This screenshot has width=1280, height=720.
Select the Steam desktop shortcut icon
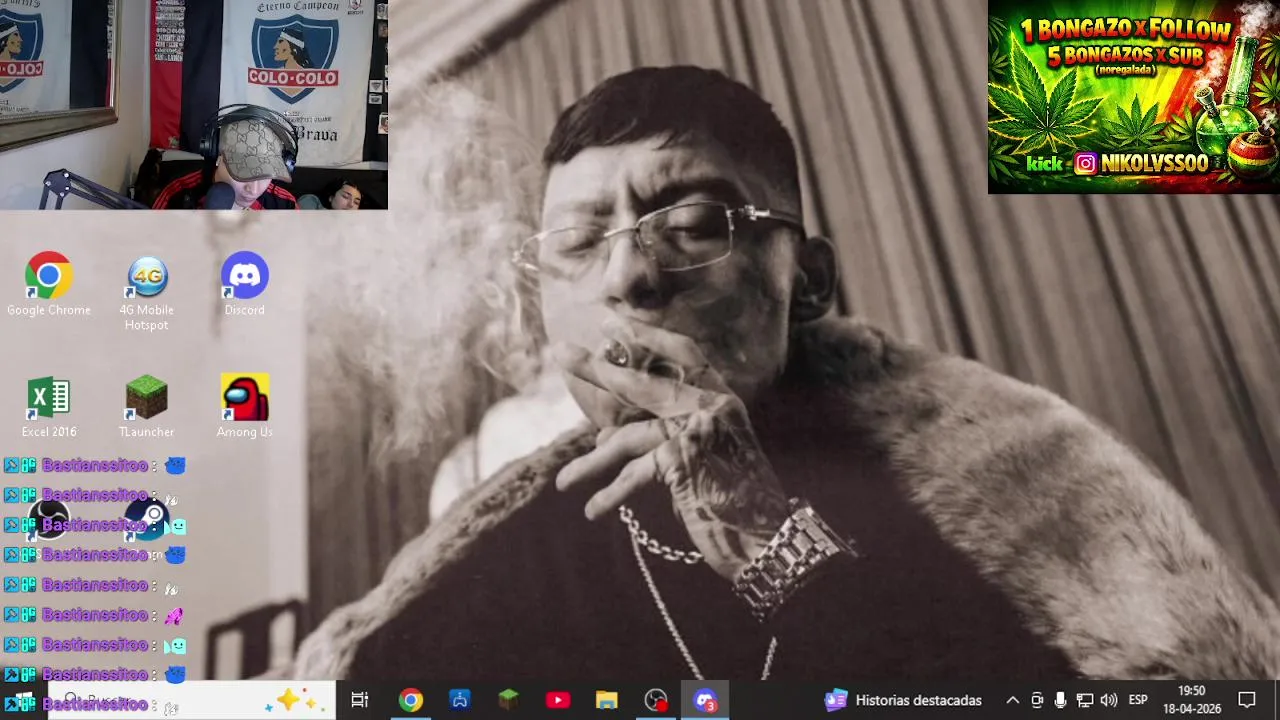(x=147, y=520)
